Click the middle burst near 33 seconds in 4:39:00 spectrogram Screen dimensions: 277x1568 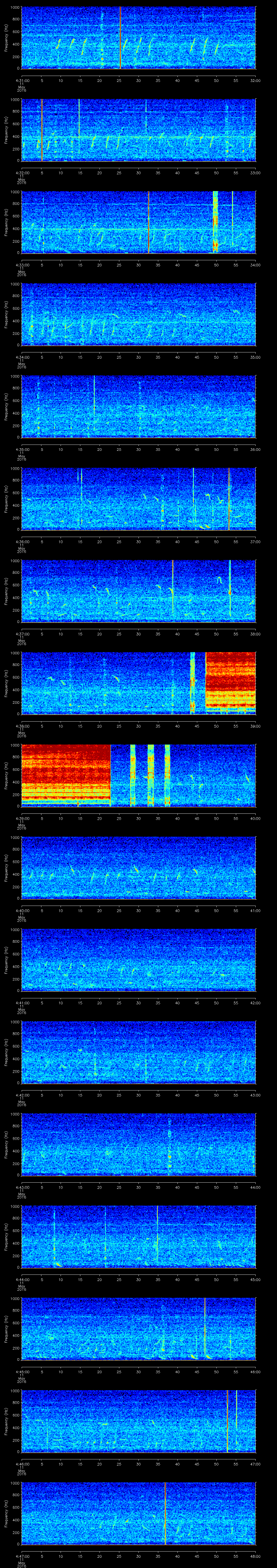point(150,774)
